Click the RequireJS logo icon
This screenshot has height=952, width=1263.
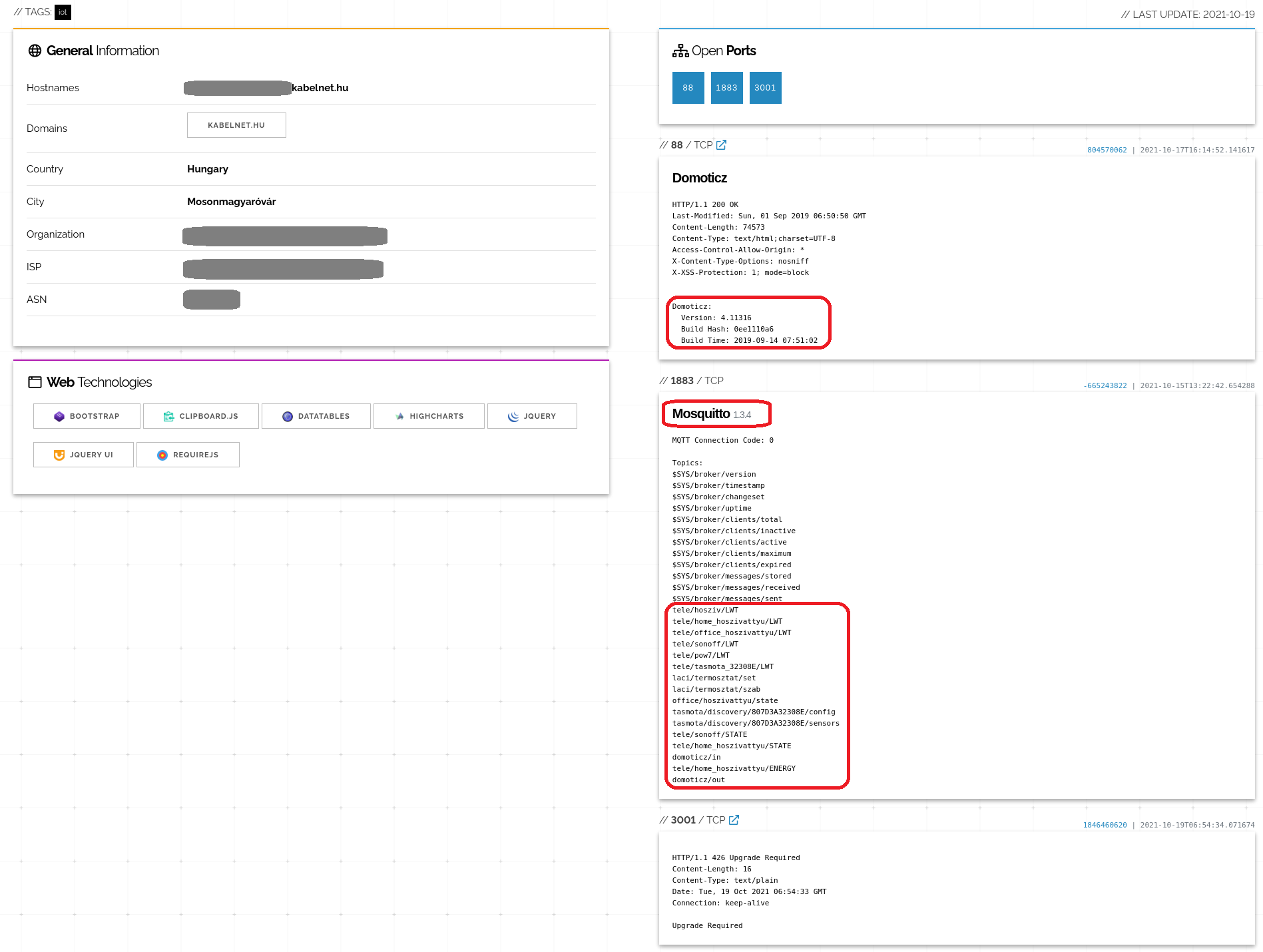[162, 455]
